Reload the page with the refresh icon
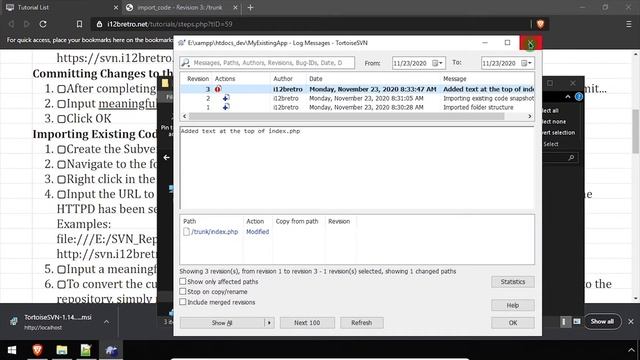Viewport: 640px width, 360px height. point(43,24)
